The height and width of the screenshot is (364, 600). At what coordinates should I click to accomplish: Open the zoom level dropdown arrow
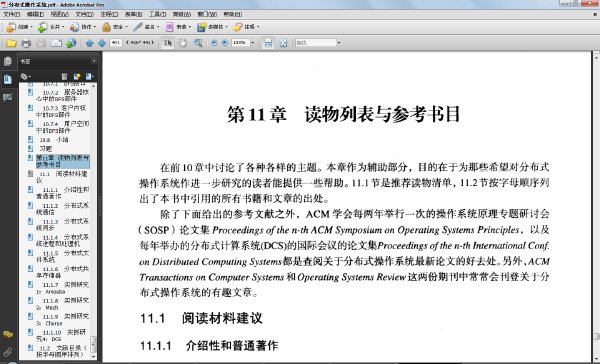(253, 42)
